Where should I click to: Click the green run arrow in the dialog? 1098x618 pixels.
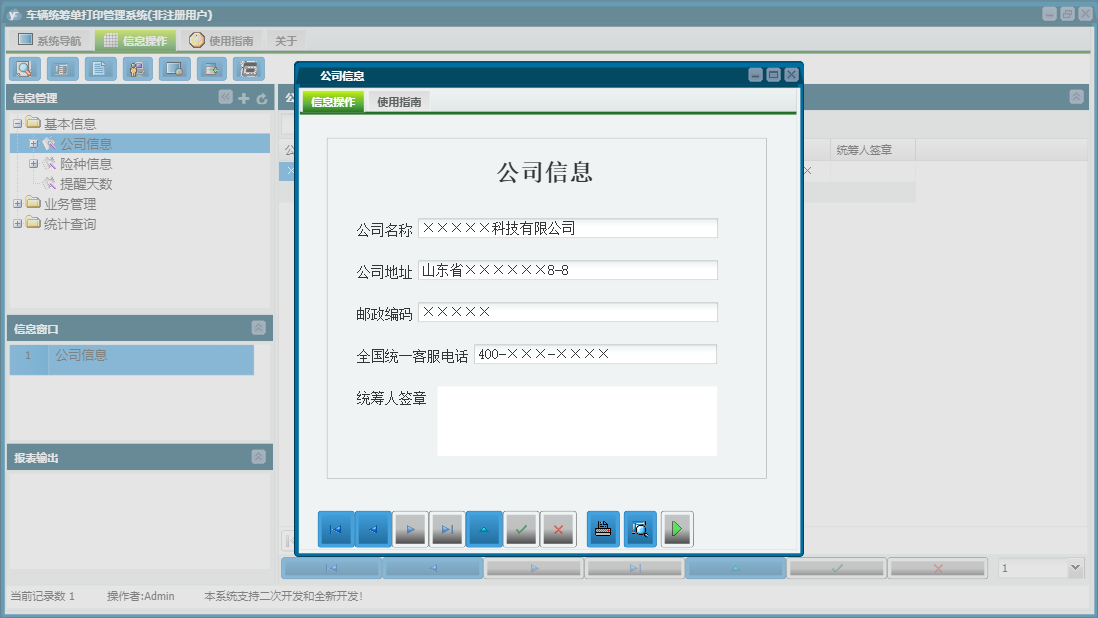click(x=677, y=529)
